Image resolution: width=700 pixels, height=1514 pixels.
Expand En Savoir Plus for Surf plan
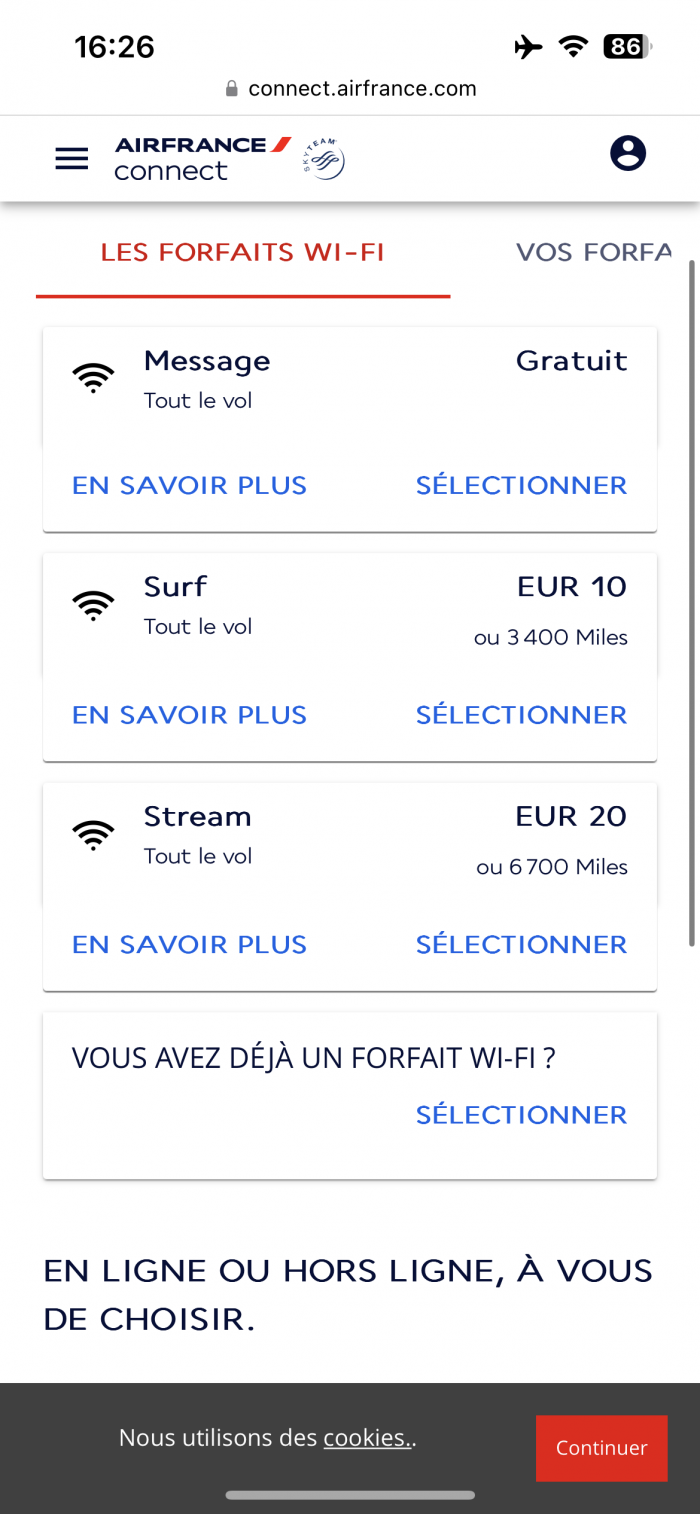tap(189, 715)
